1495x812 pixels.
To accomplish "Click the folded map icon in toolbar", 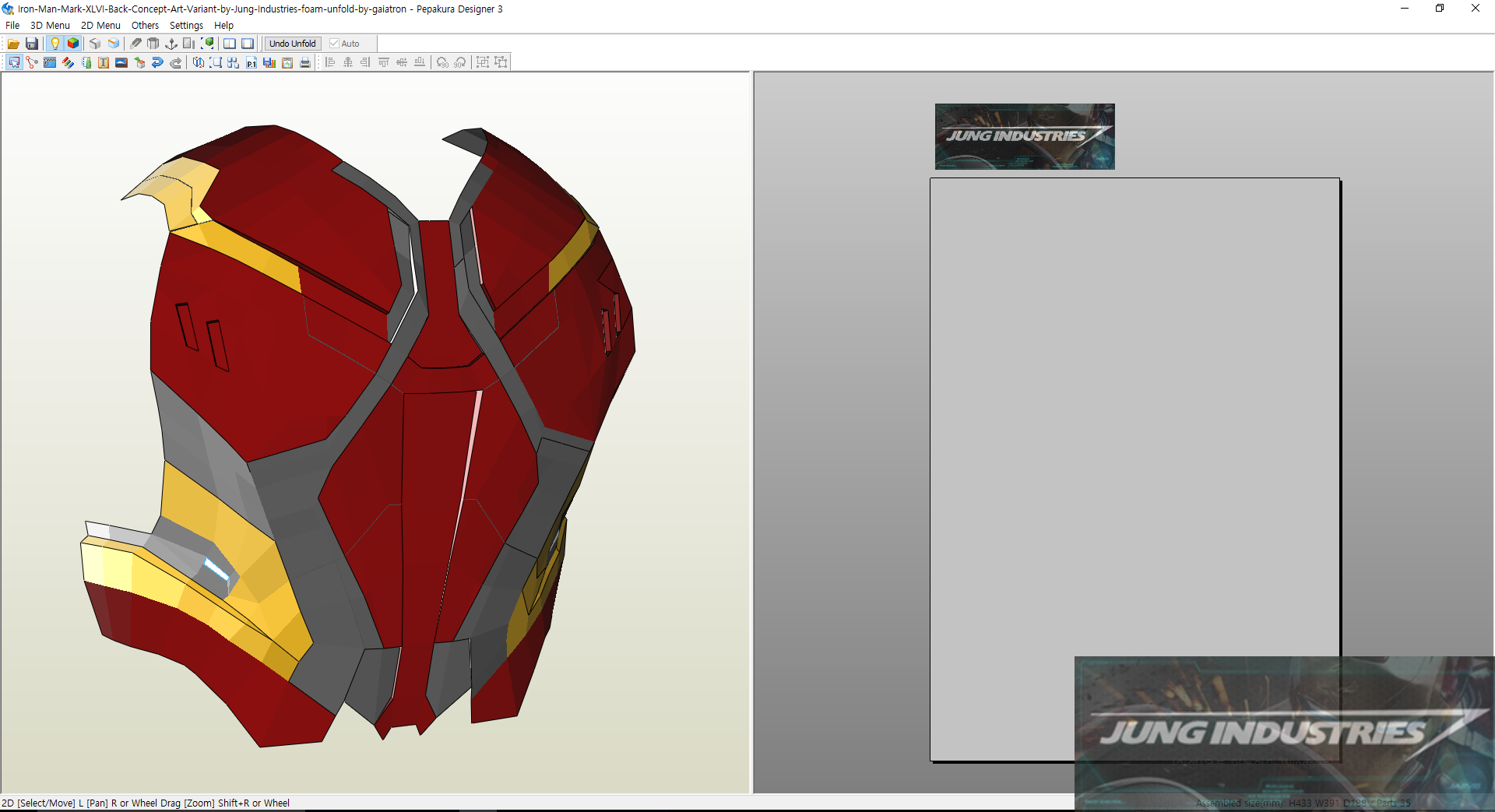I will click(x=198, y=62).
